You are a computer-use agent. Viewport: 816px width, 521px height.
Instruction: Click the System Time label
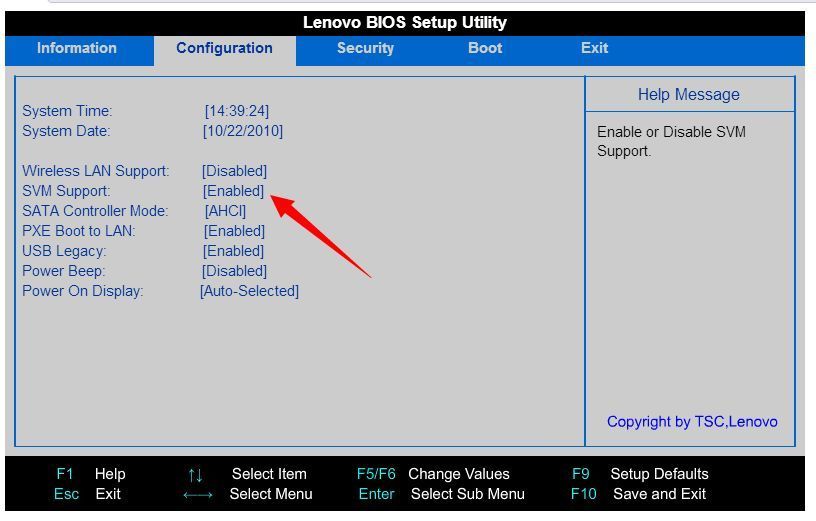coord(67,111)
